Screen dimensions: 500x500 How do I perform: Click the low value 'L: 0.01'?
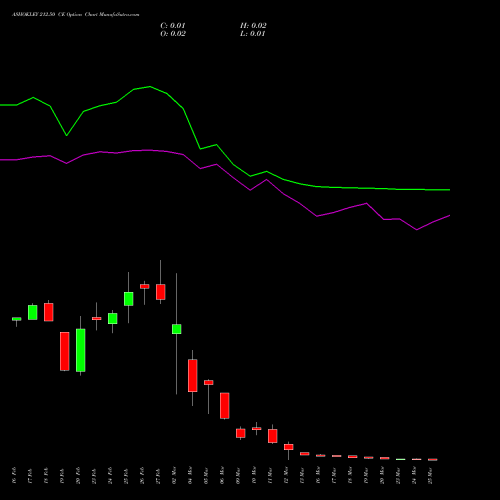tap(252, 34)
